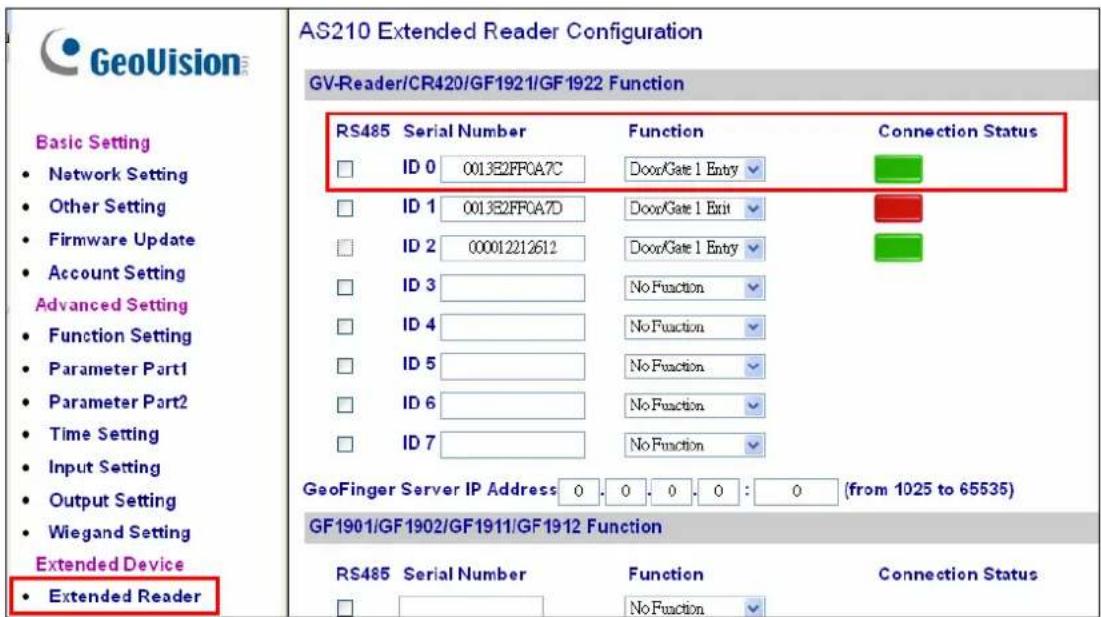The image size is (1101, 617).
Task: Tick RS485 checkbox for ID 4
Action: pos(345,326)
